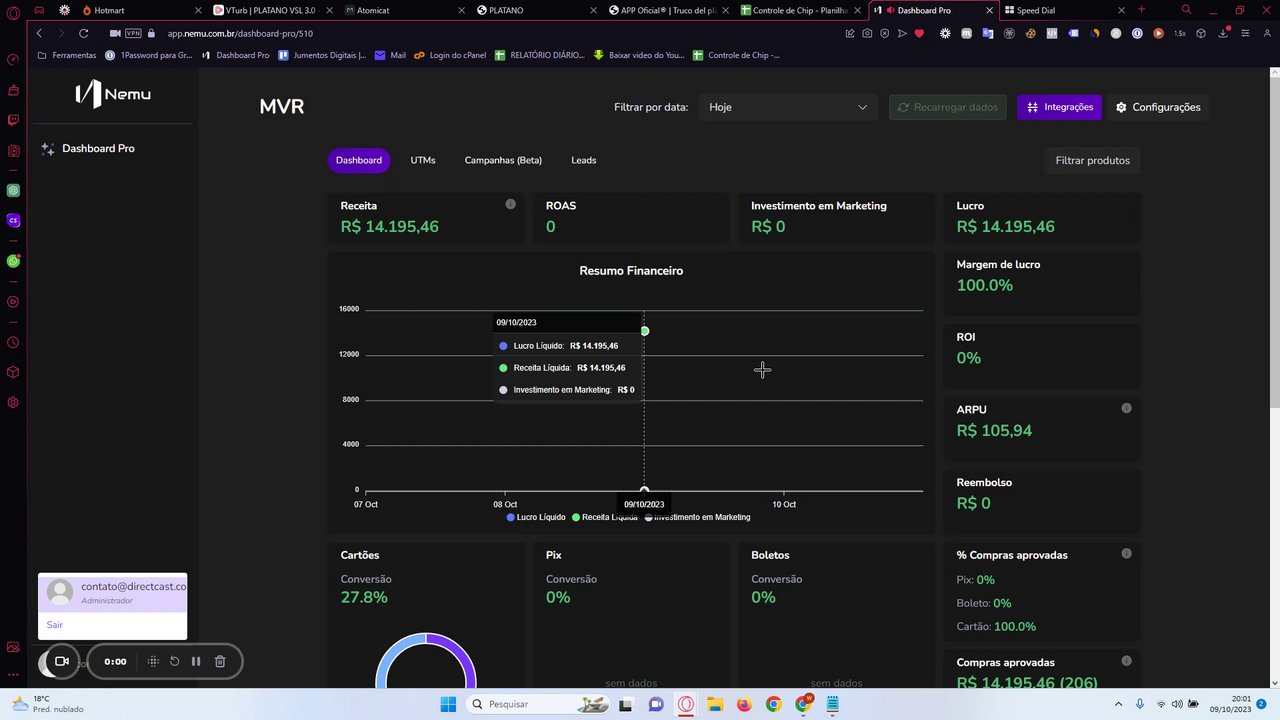Delete the recording with the trash icon
Image resolution: width=1280 pixels, height=720 pixels.
click(x=220, y=661)
